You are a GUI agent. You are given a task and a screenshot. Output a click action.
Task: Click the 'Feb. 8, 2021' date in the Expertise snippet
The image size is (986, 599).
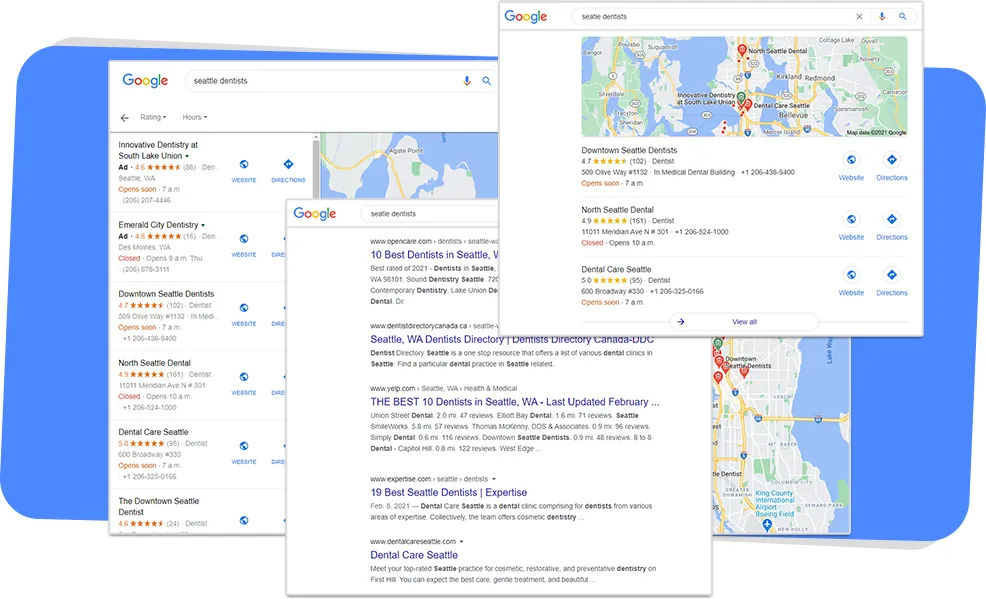point(390,507)
